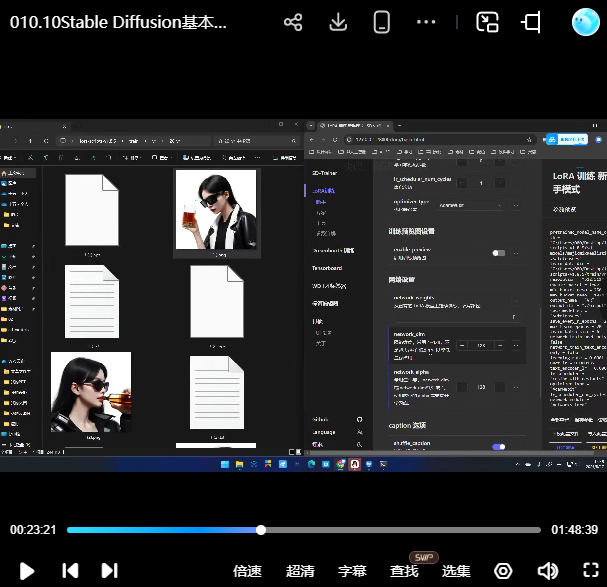Image resolution: width=607 pixels, height=587 pixels.
Task: Skip to the previous video
Action: tap(70, 571)
